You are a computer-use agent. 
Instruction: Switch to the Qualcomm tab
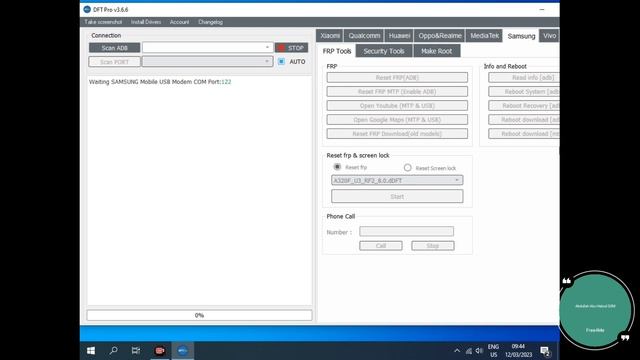point(364,36)
